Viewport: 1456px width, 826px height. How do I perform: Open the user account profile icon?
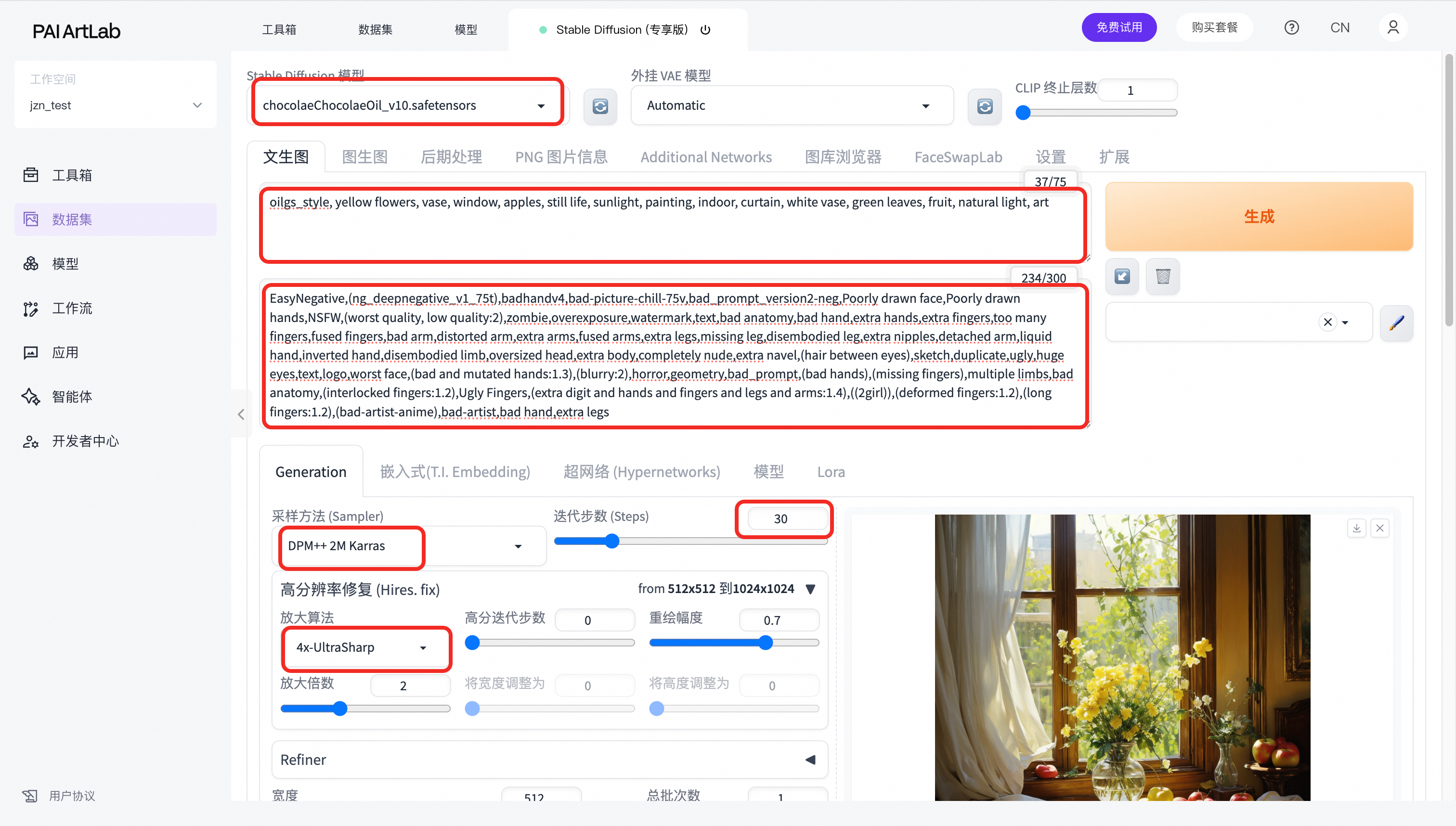pos(1392,28)
